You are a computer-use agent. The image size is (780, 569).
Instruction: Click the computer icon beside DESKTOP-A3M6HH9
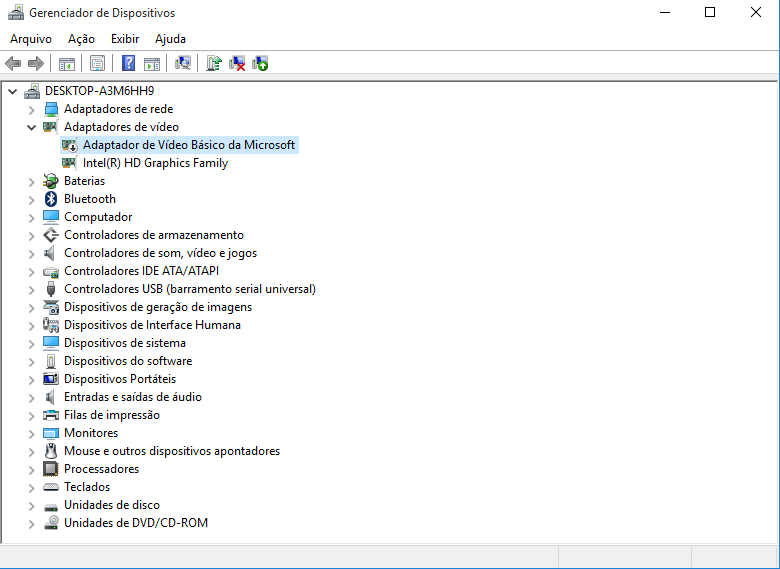point(32,91)
